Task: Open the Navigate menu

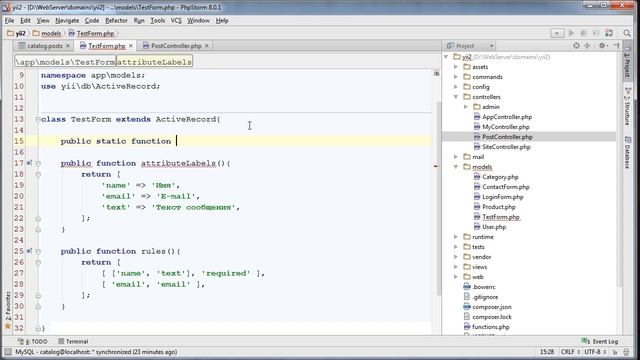Action: click(x=67, y=20)
